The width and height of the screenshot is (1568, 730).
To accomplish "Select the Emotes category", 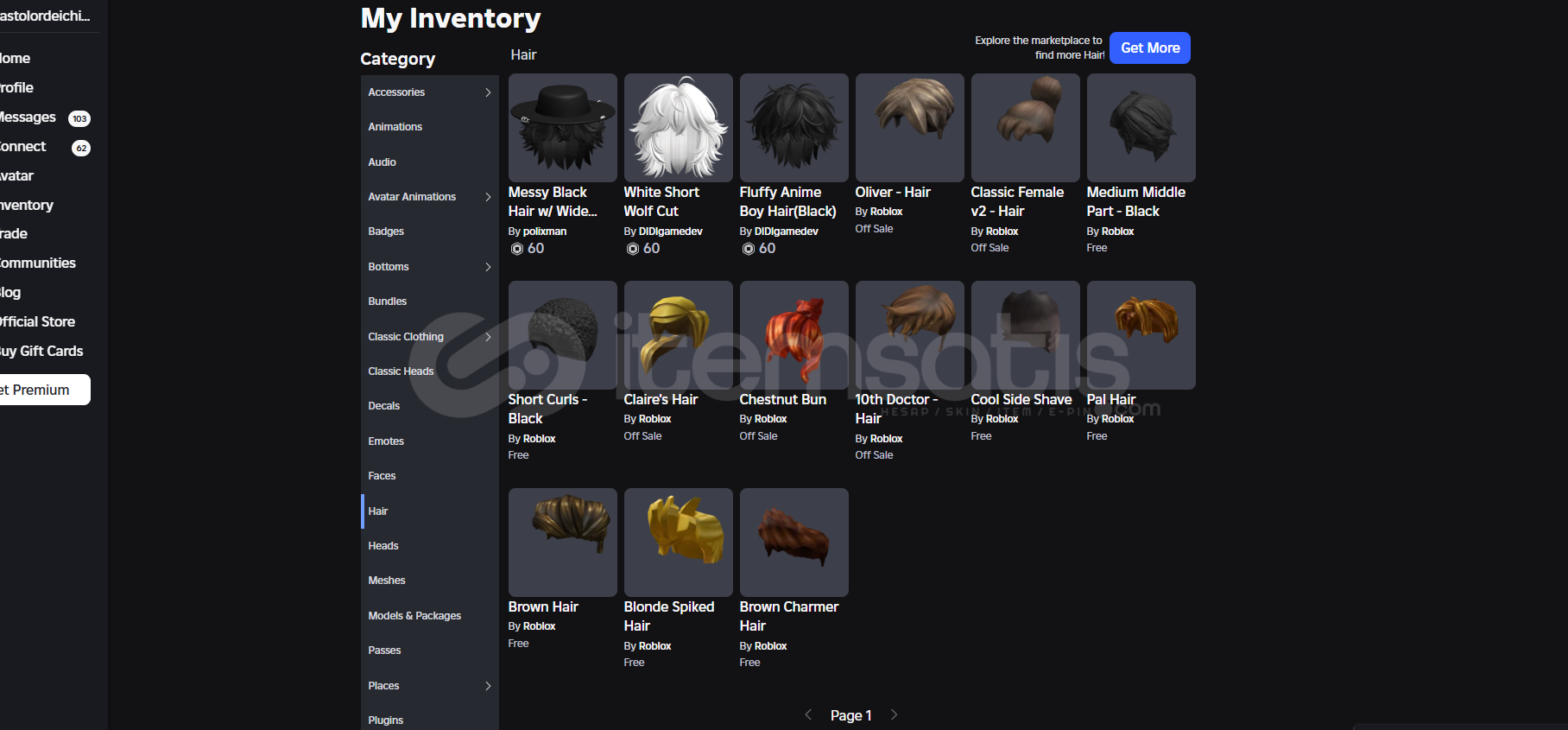I will point(430,441).
